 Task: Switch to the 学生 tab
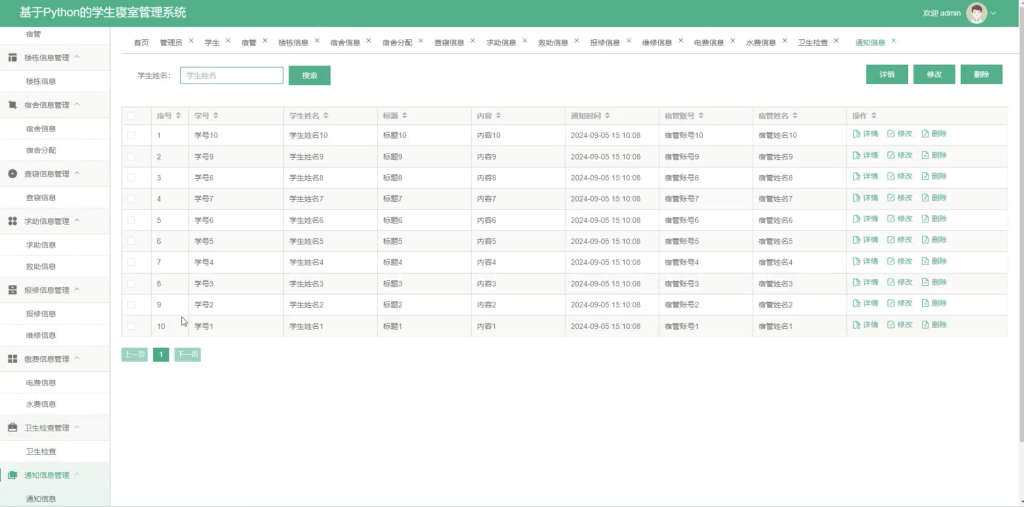[212, 42]
